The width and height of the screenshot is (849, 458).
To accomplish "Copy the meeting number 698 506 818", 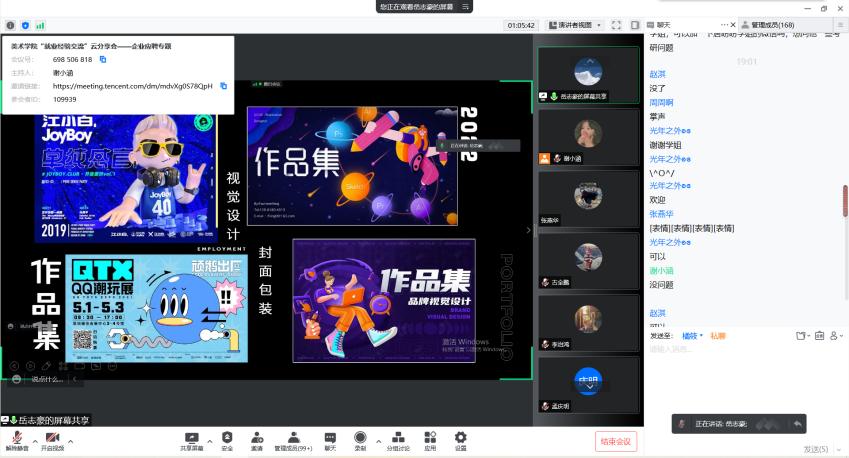I will click(x=103, y=59).
